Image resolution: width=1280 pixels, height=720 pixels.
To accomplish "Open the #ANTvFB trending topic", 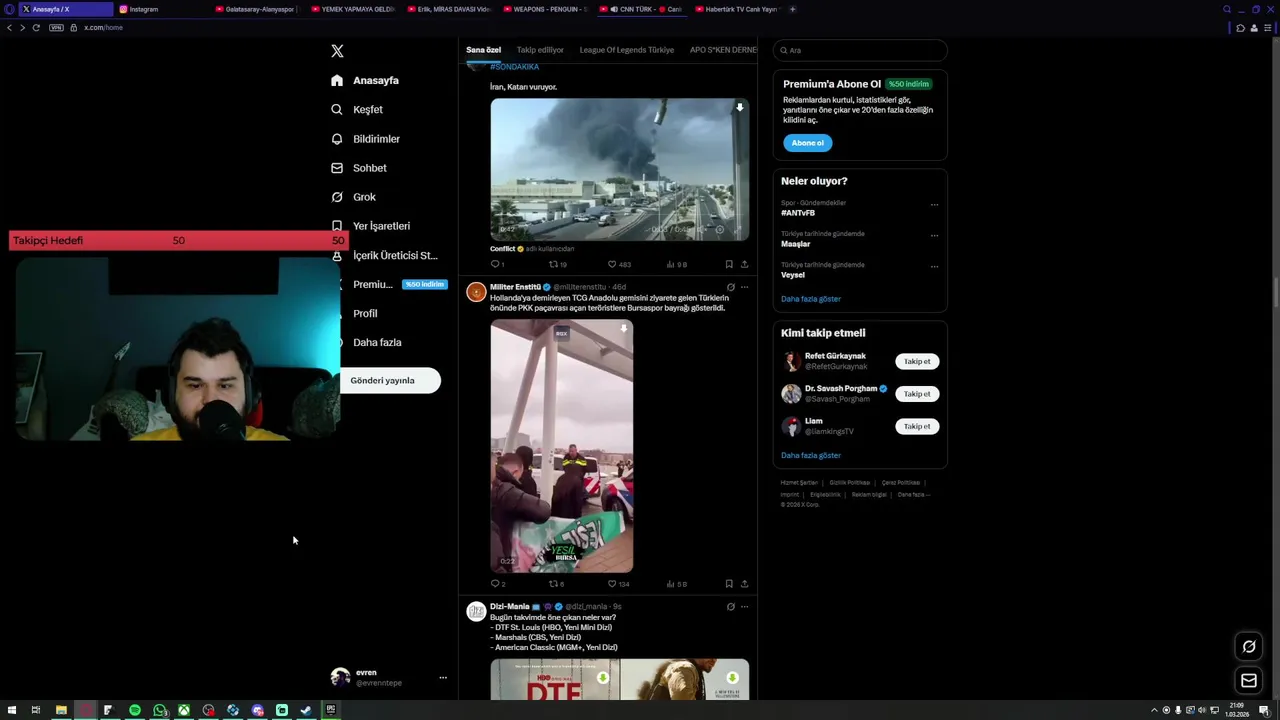I will [x=798, y=213].
